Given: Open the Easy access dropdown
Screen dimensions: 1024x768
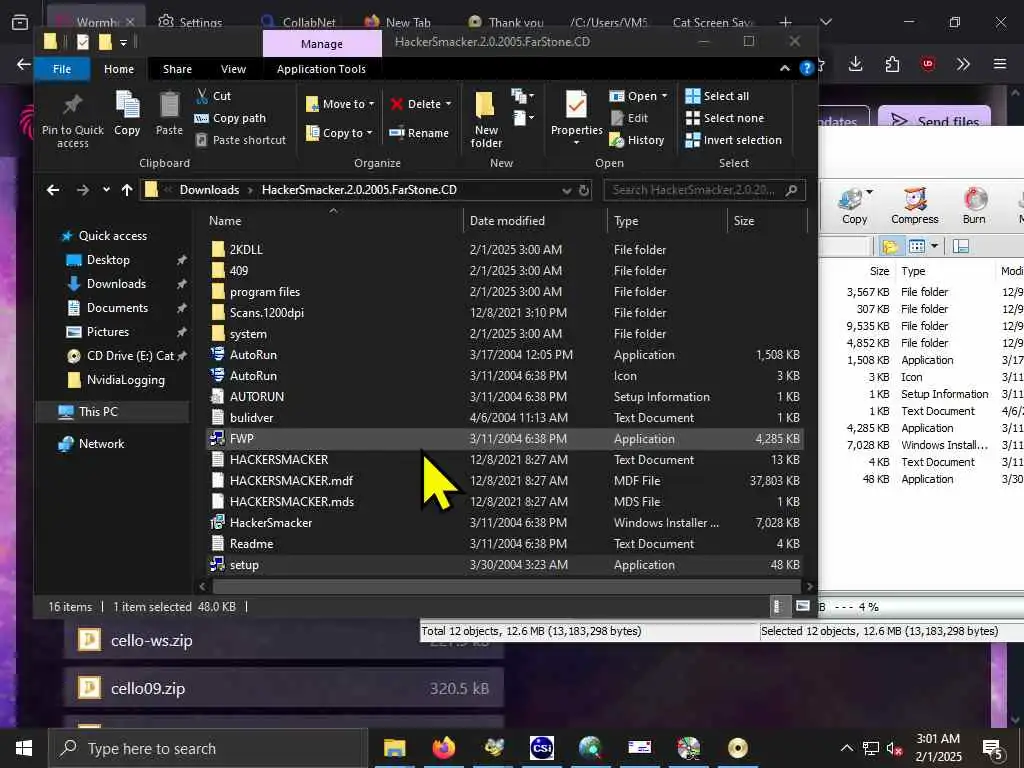Looking at the screenshot, I should click(523, 118).
